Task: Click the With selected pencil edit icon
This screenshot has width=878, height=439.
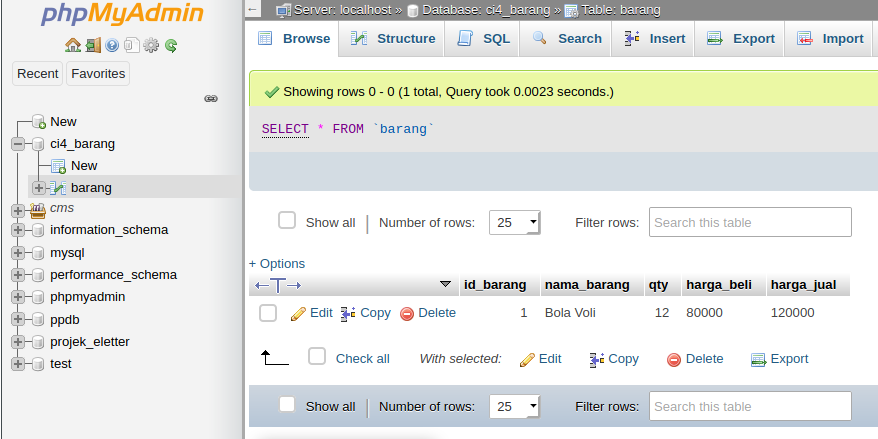Action: (527, 359)
